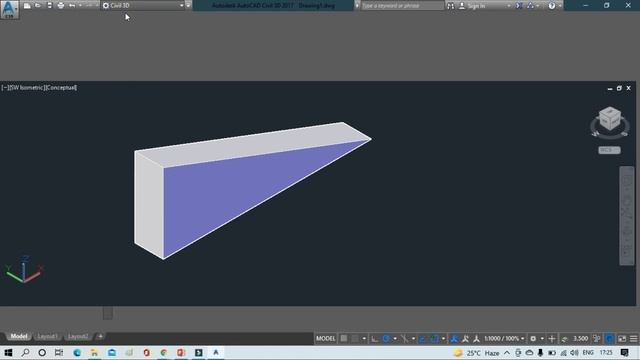640x360 pixels.
Task: Click the Save icon in Quick Access toolbar
Action: (x=49, y=6)
